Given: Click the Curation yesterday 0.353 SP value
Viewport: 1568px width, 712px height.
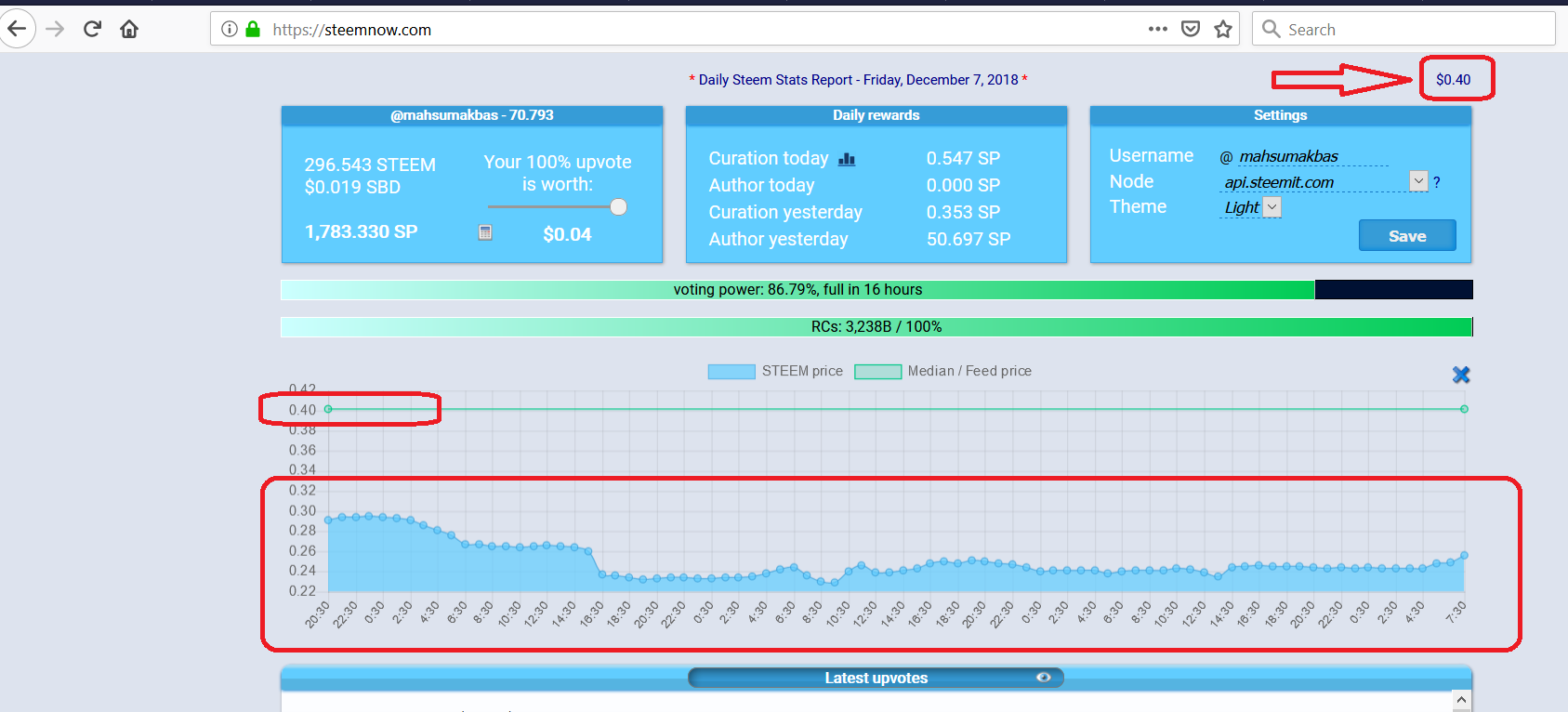Looking at the screenshot, I should 963,212.
